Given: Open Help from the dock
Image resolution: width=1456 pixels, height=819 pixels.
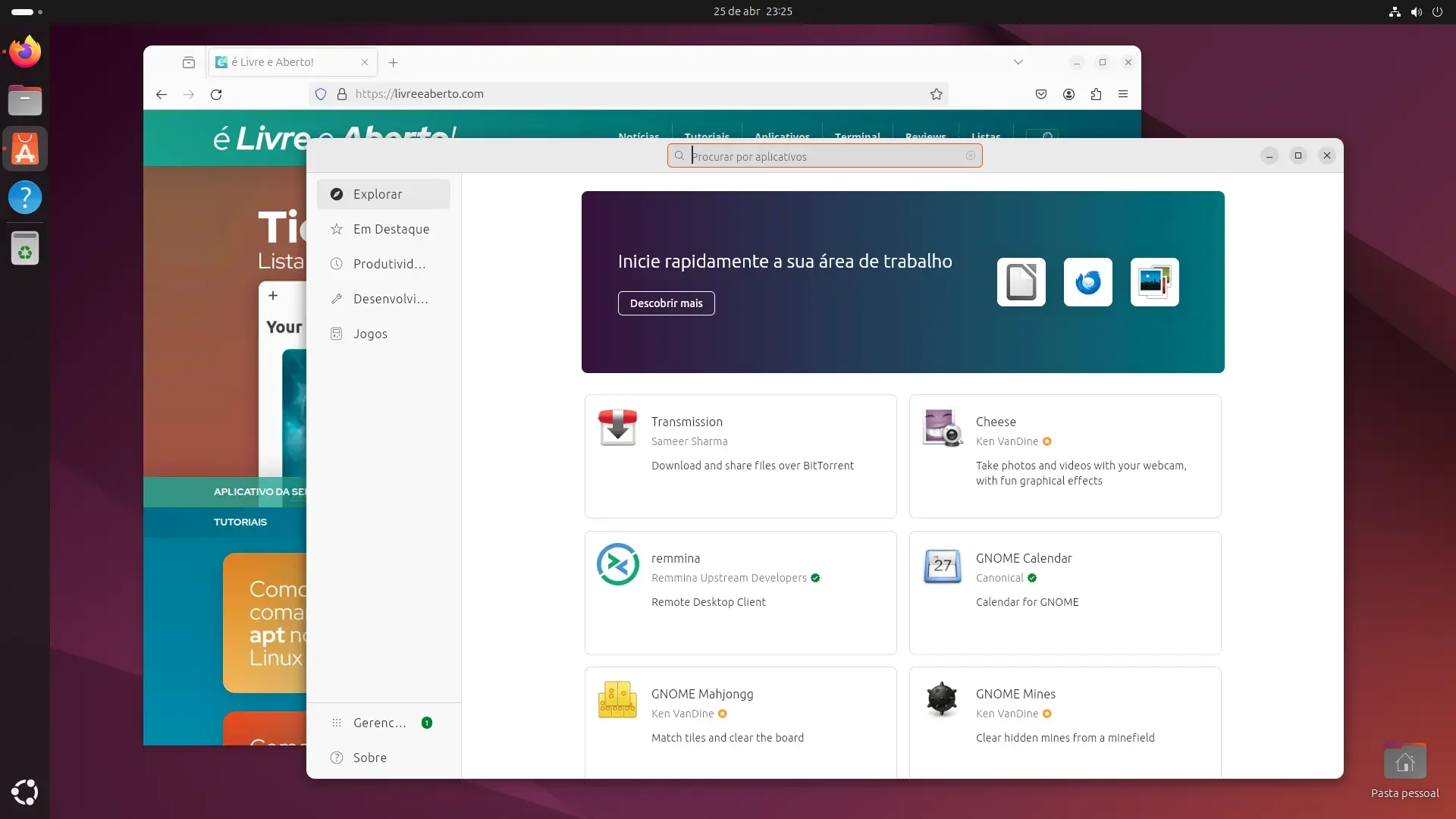Looking at the screenshot, I should point(25,197).
